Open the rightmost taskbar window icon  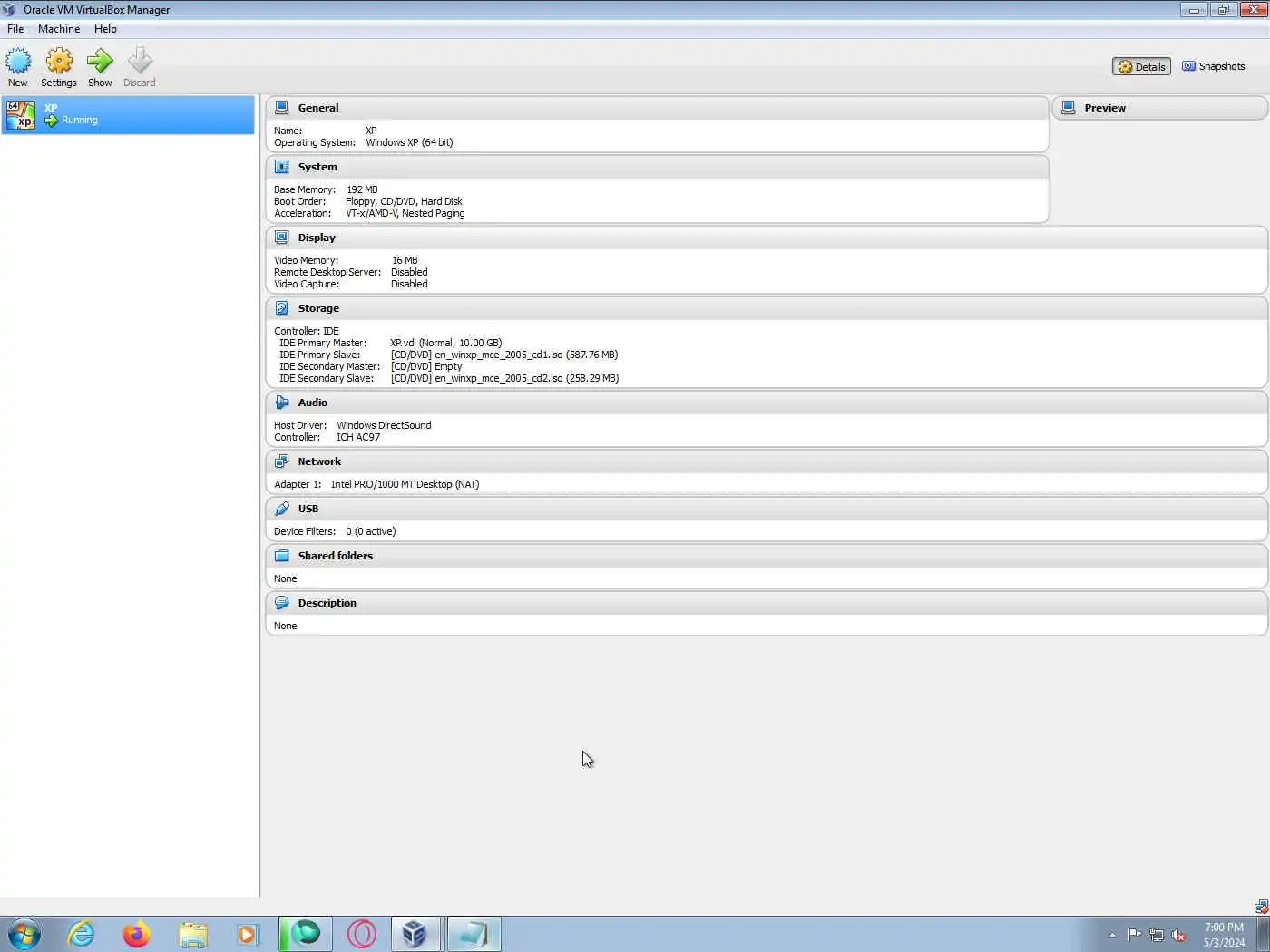[474, 934]
